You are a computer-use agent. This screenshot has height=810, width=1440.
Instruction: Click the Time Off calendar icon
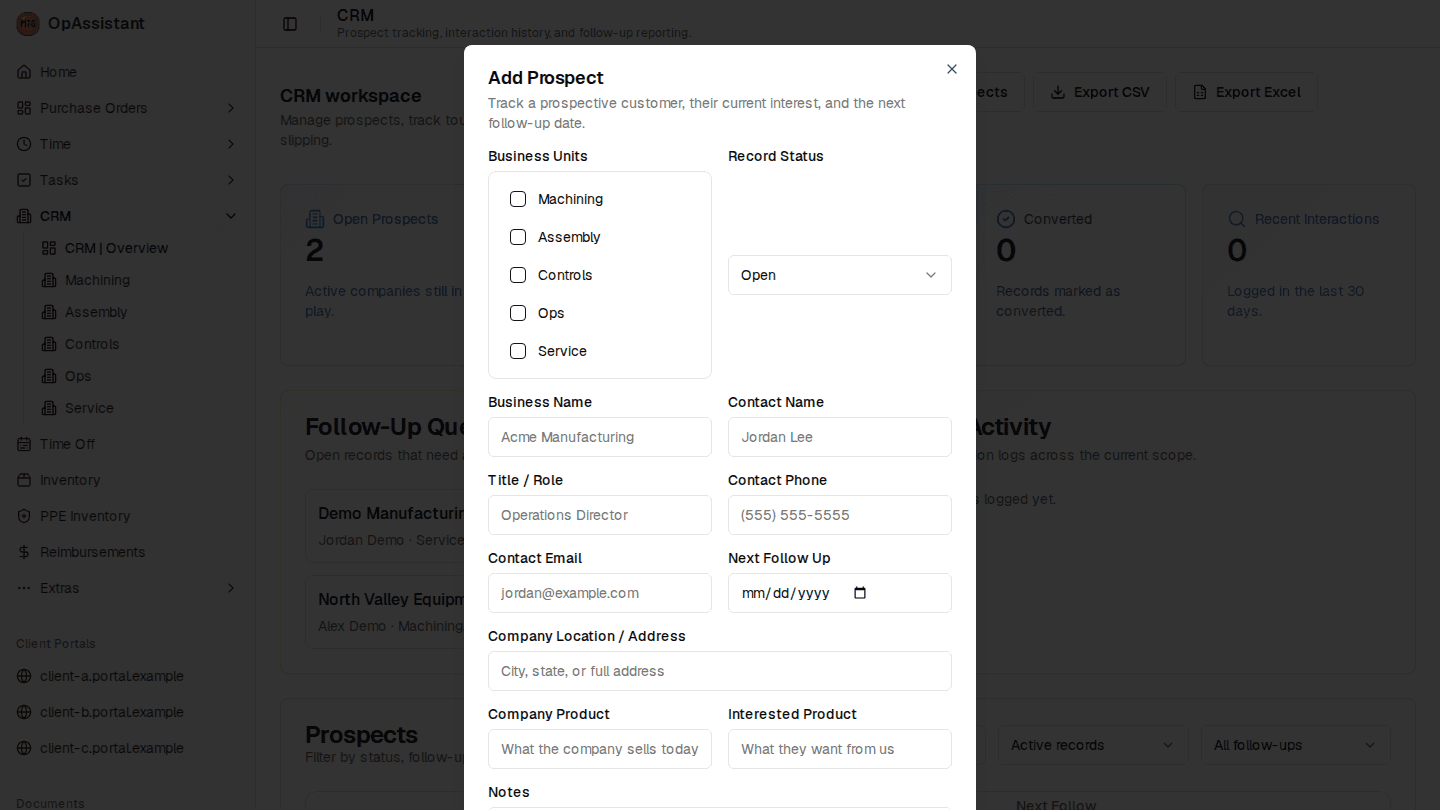24,444
